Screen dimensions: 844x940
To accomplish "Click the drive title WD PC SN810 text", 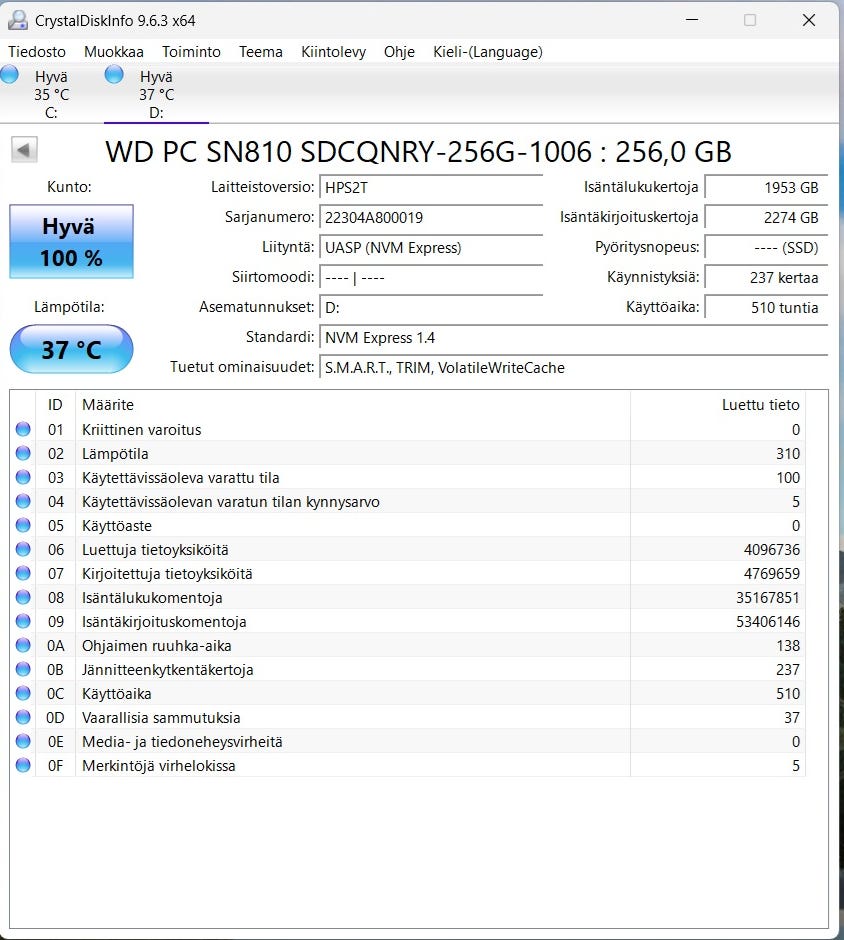I will (418, 152).
